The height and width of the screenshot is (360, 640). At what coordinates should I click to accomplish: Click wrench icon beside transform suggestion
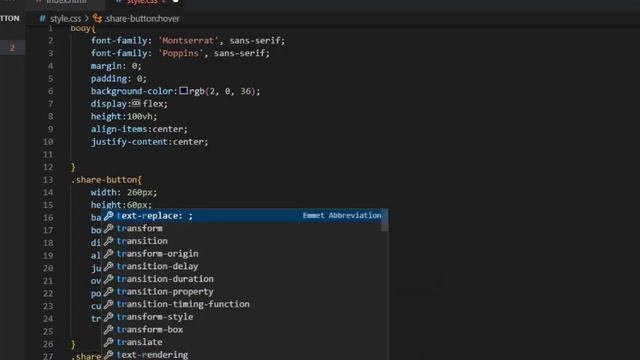(108, 228)
